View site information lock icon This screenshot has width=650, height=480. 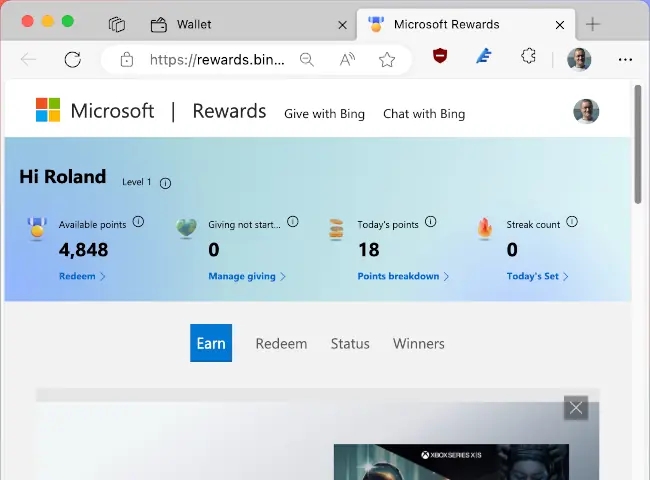[126, 60]
